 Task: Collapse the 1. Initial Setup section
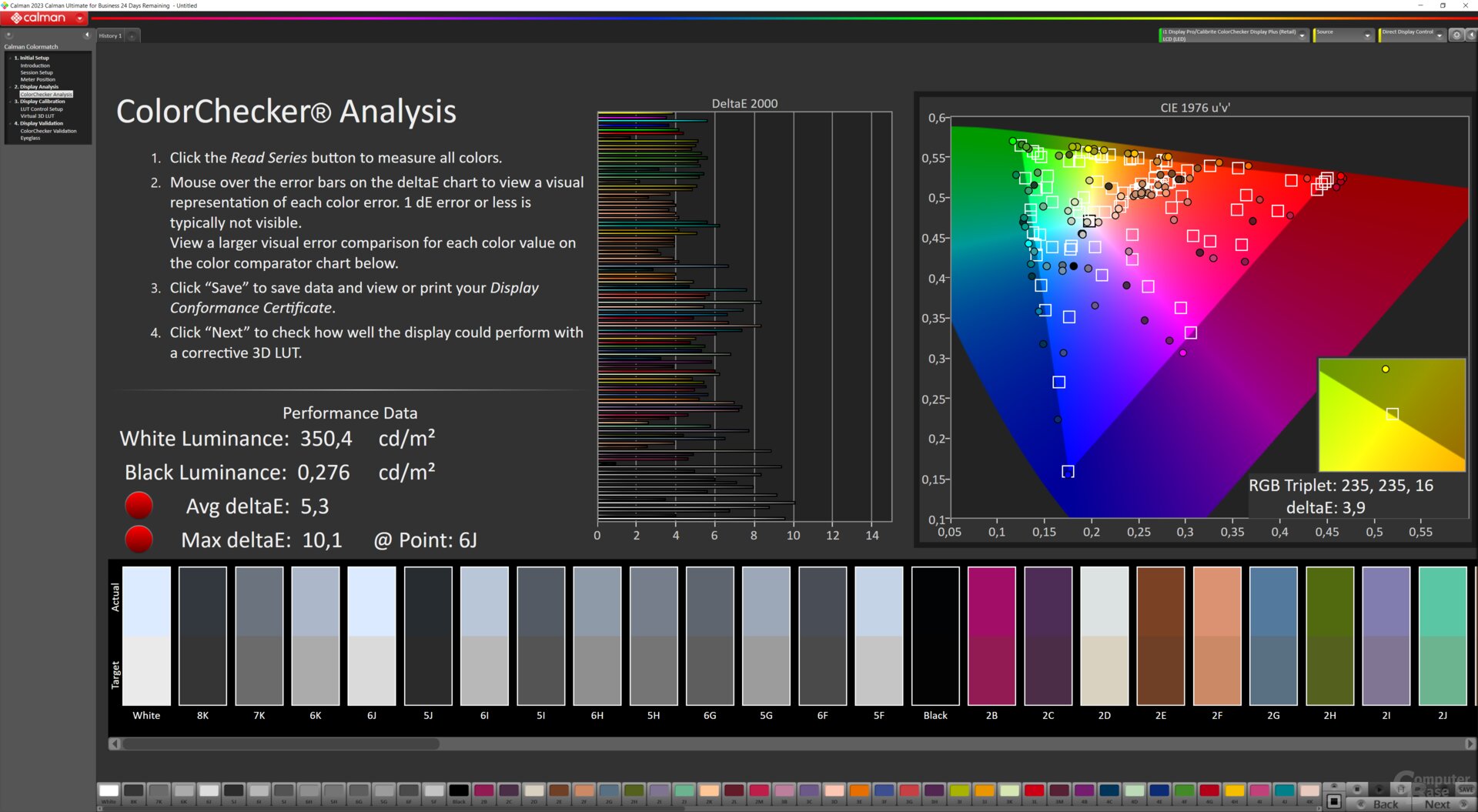(11, 58)
